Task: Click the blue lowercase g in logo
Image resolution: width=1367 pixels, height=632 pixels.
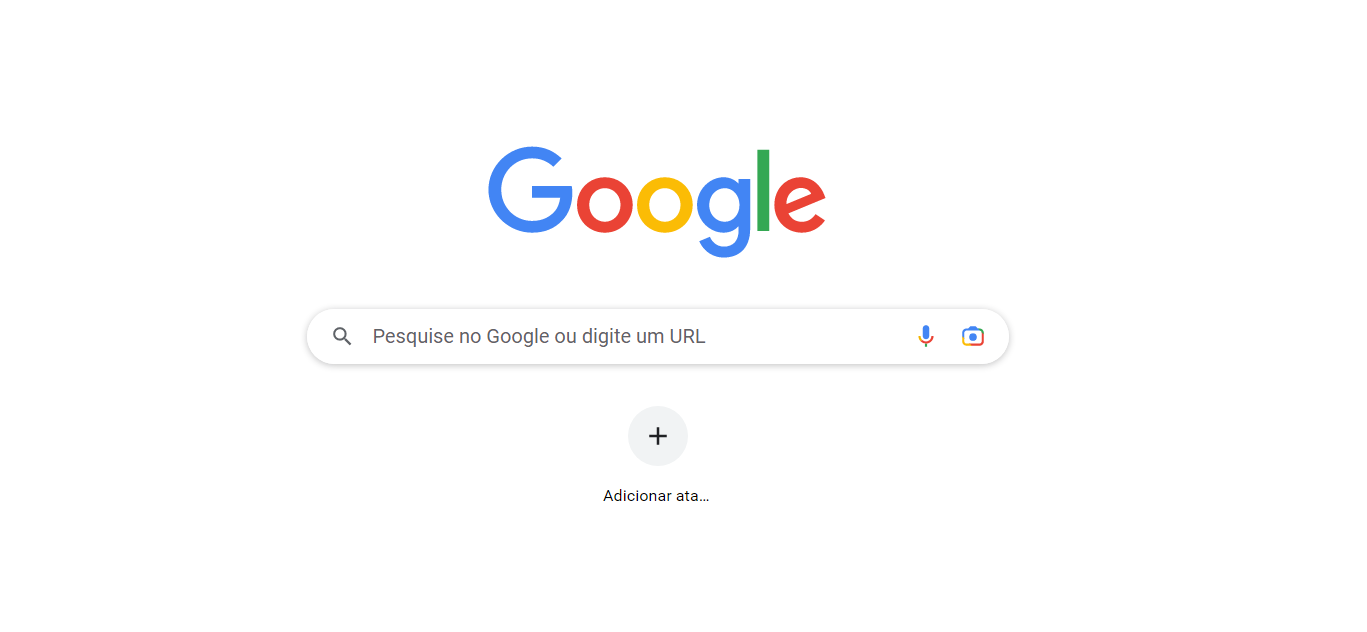Action: pyautogui.click(x=723, y=216)
